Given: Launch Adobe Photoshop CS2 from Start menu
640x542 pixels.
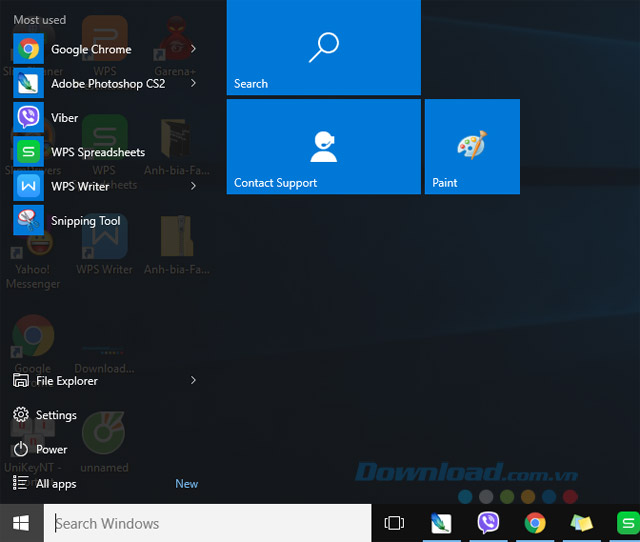Looking at the screenshot, I should [107, 84].
